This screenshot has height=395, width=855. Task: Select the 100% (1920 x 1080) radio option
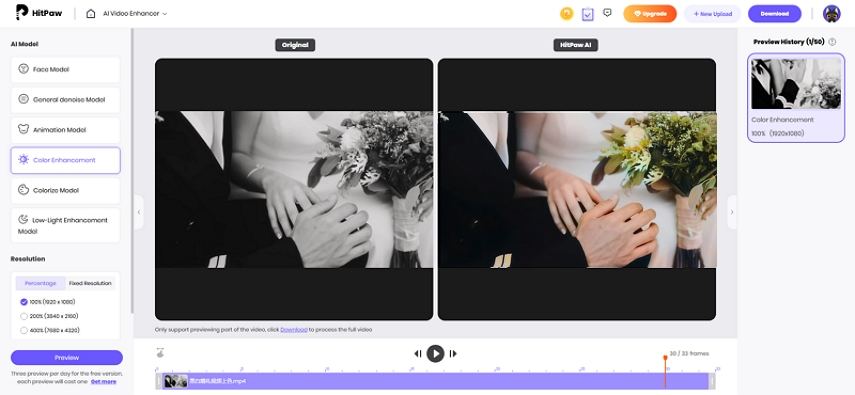[24, 302]
